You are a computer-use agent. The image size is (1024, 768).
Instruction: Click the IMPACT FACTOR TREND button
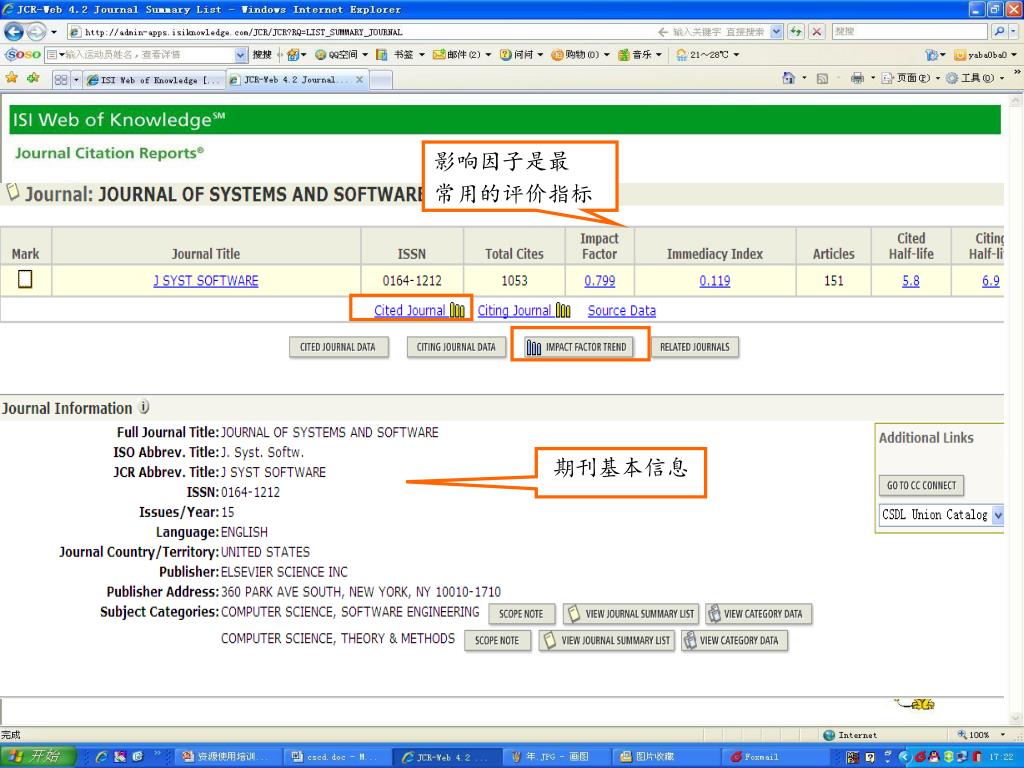(x=579, y=347)
